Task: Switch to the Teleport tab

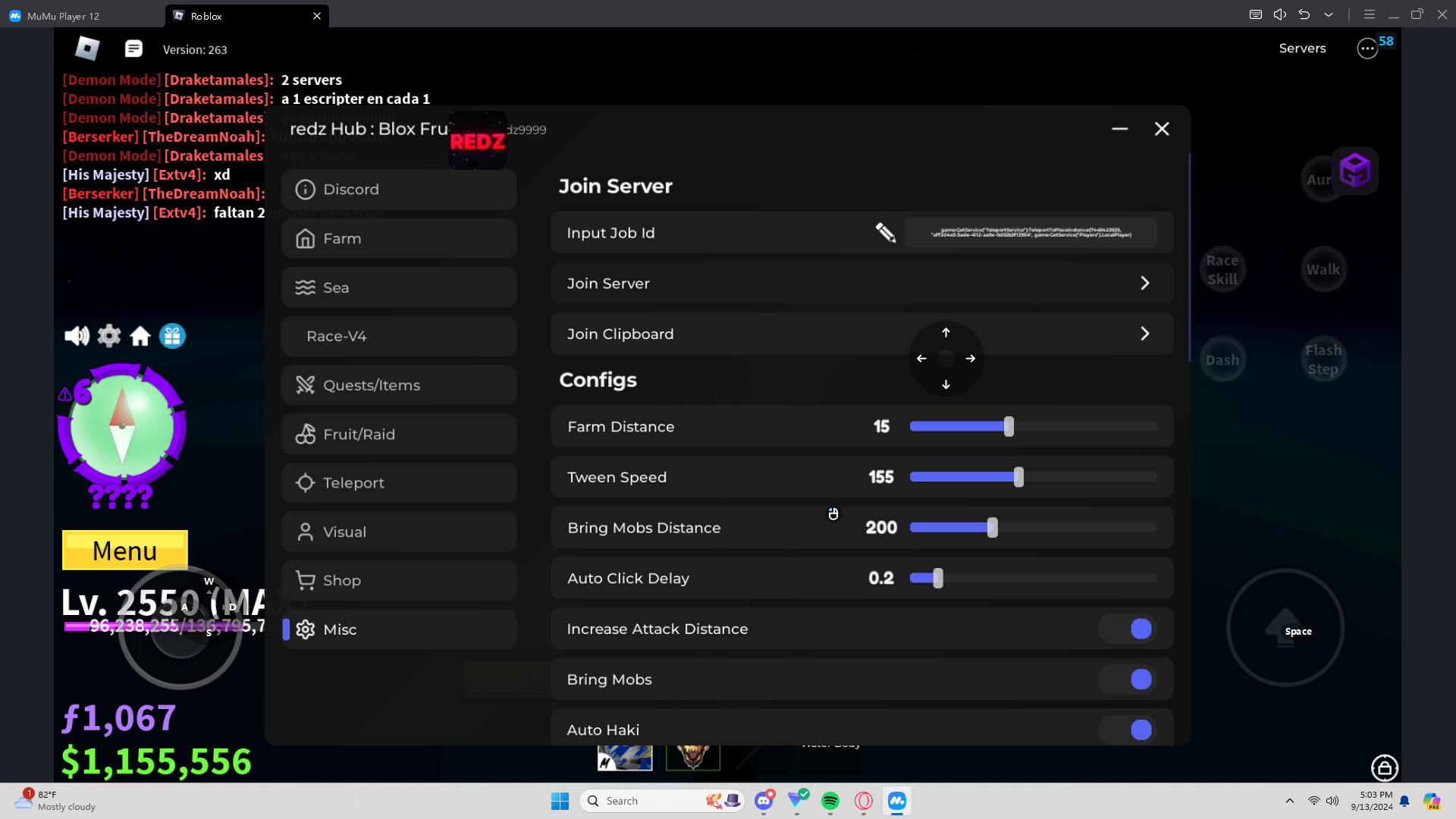Action: [399, 483]
